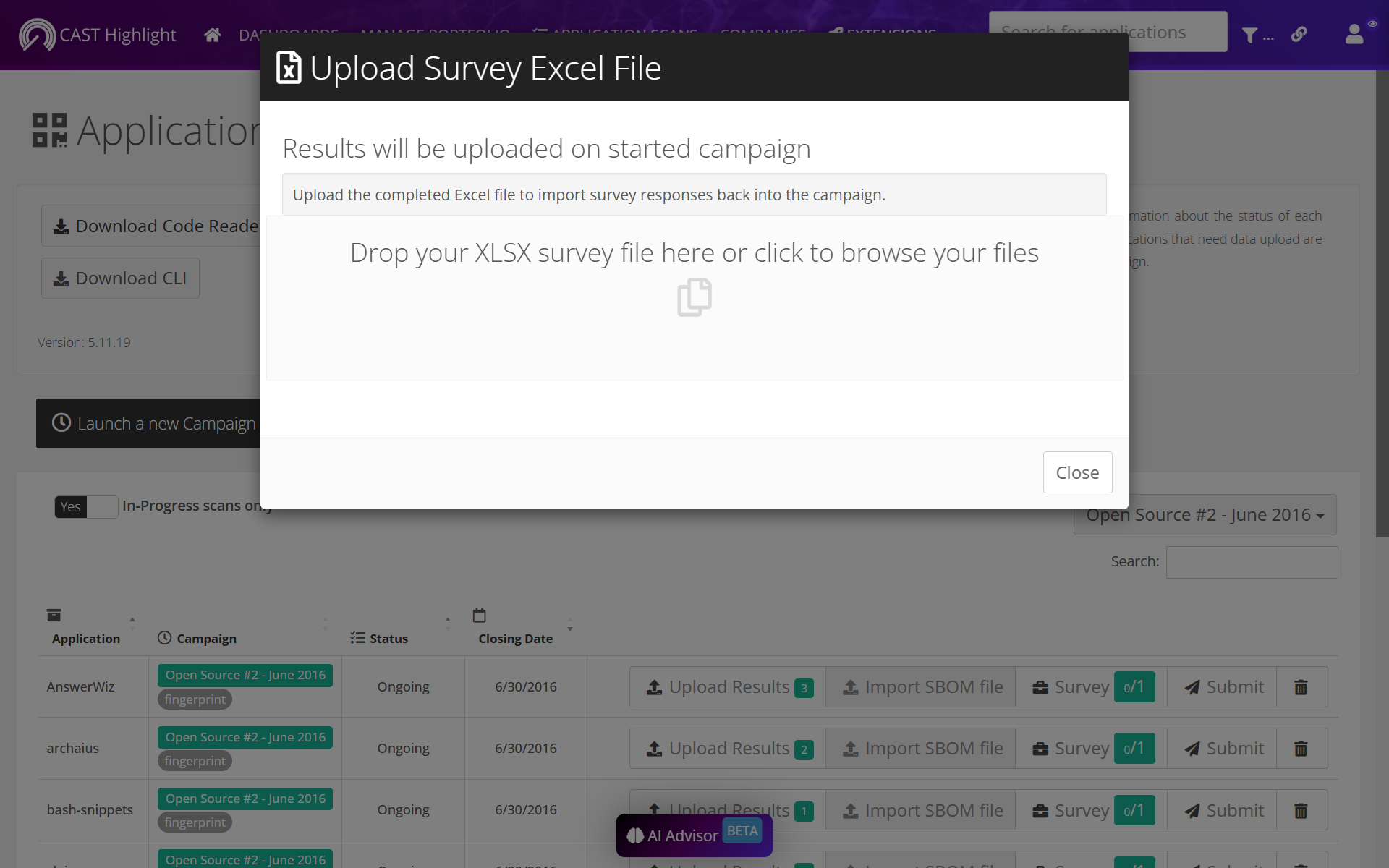The width and height of the screenshot is (1389, 868).
Task: Click the table Search input field
Action: pos(1252,562)
